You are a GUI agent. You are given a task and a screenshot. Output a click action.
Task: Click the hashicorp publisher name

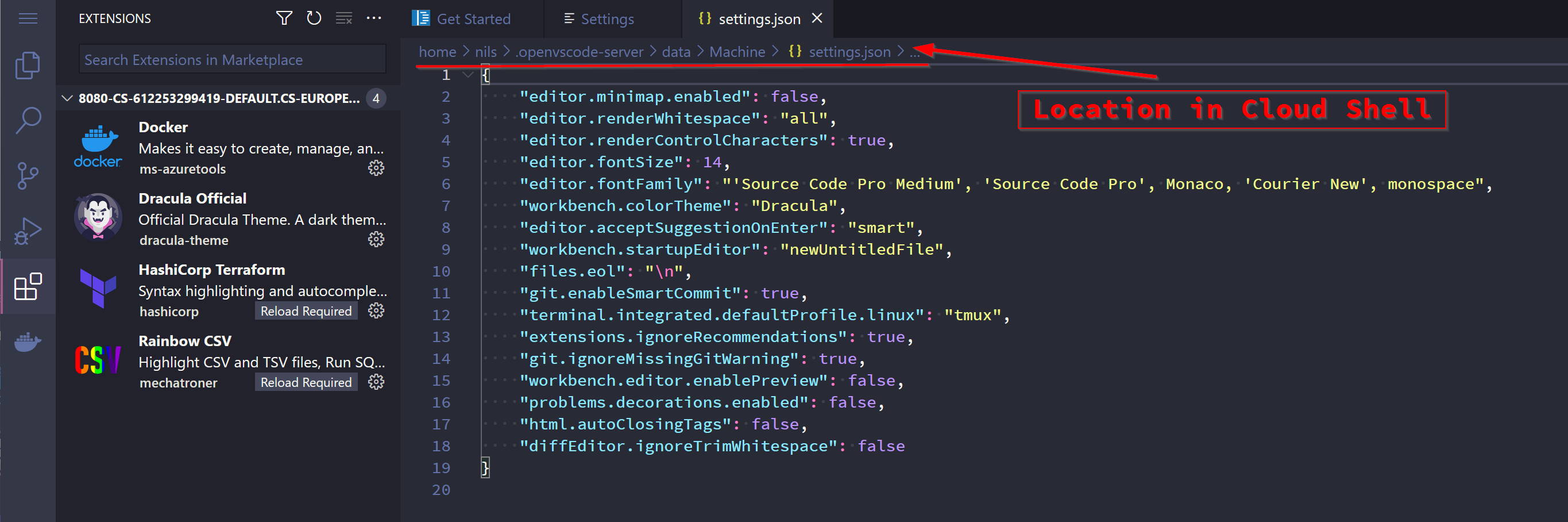169,311
